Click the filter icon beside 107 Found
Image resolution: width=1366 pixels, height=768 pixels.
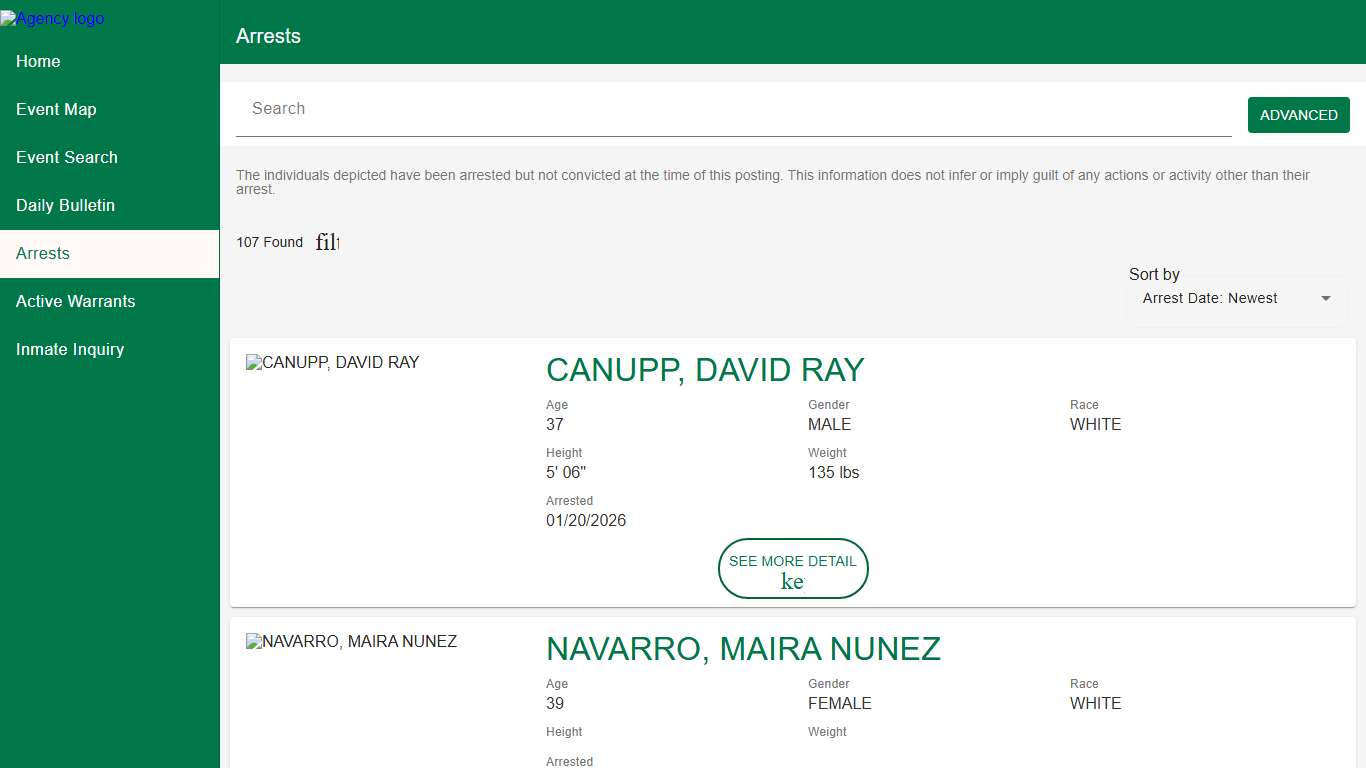coord(327,242)
